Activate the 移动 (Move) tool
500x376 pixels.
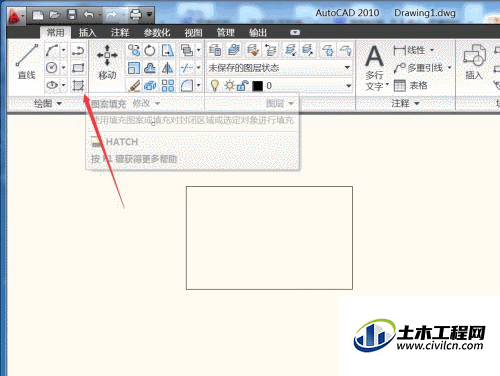(x=107, y=62)
